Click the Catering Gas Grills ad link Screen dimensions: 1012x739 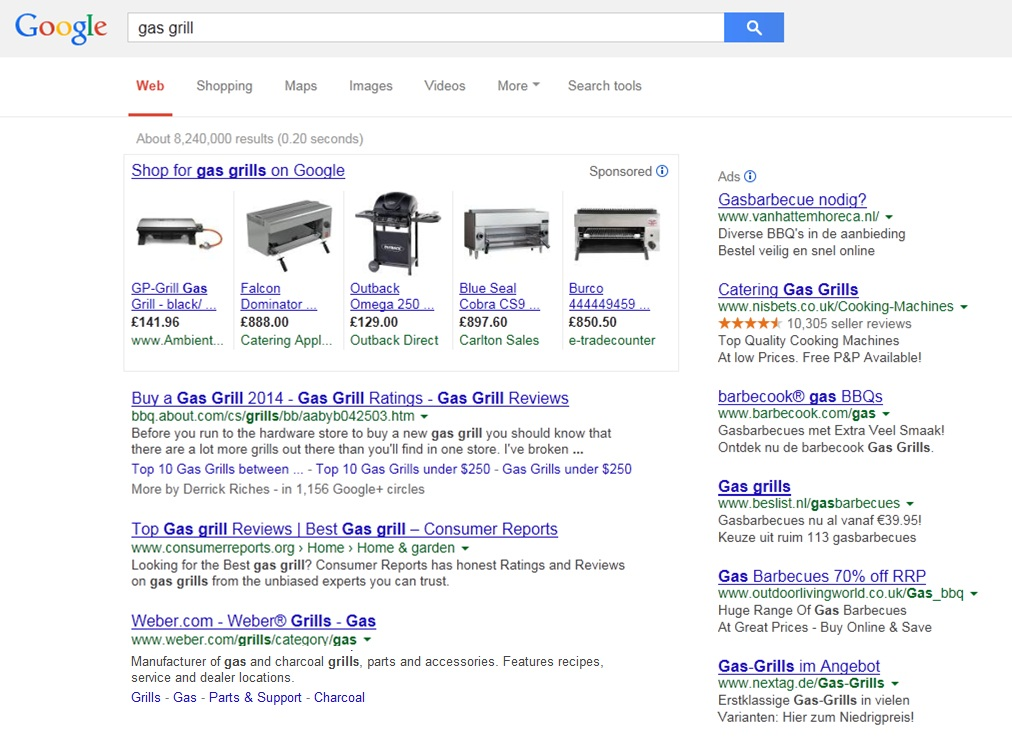coord(788,289)
